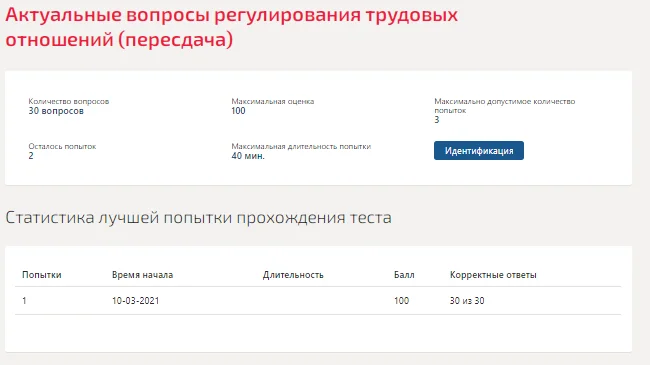Select the 30 вопросов value
The height and width of the screenshot is (365, 650).
coord(56,111)
